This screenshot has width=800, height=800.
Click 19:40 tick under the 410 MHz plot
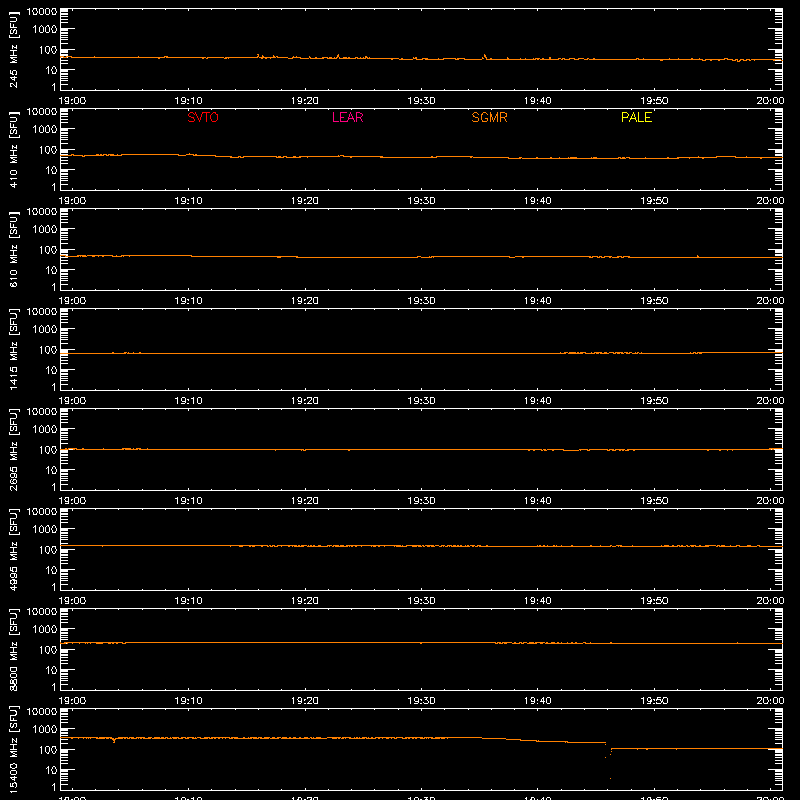pos(538,201)
